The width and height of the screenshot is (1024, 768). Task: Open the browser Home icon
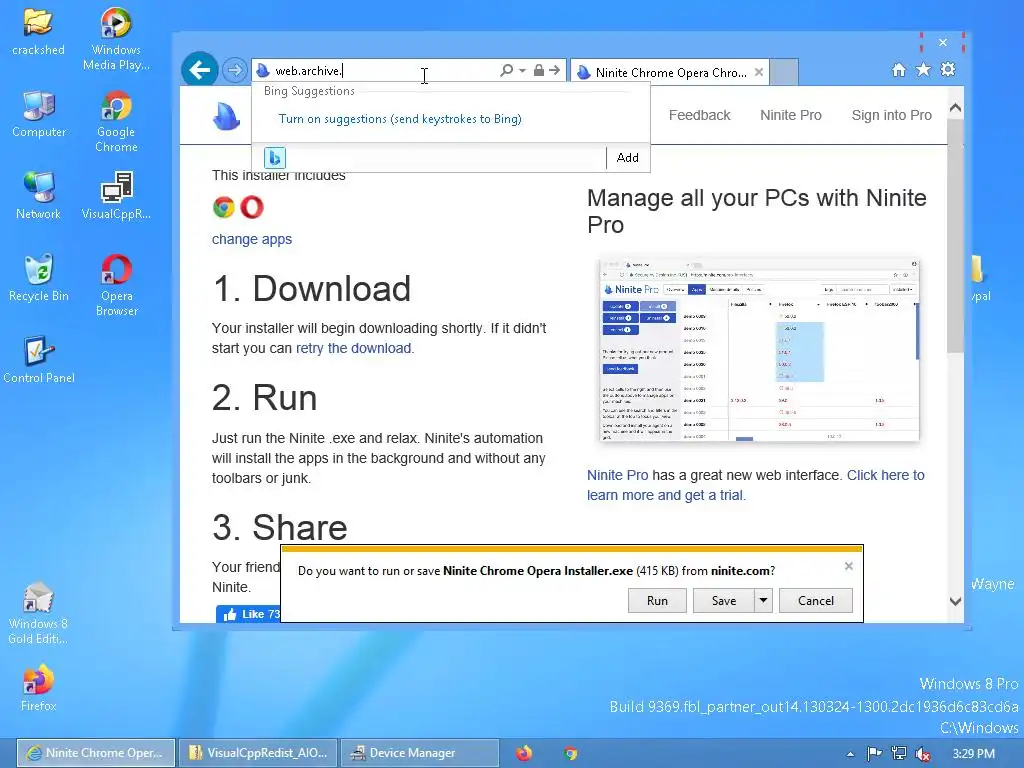pos(899,70)
